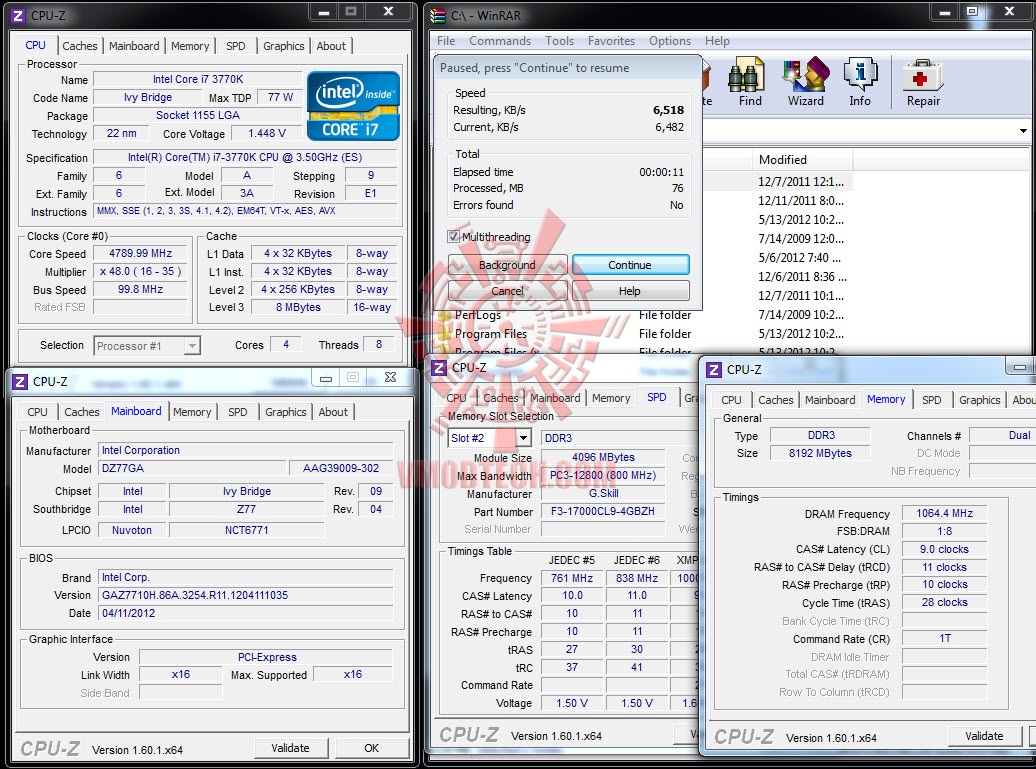Click the Core Speed 4789.99 MHz value
The width and height of the screenshot is (1036, 769).
[x=141, y=253]
